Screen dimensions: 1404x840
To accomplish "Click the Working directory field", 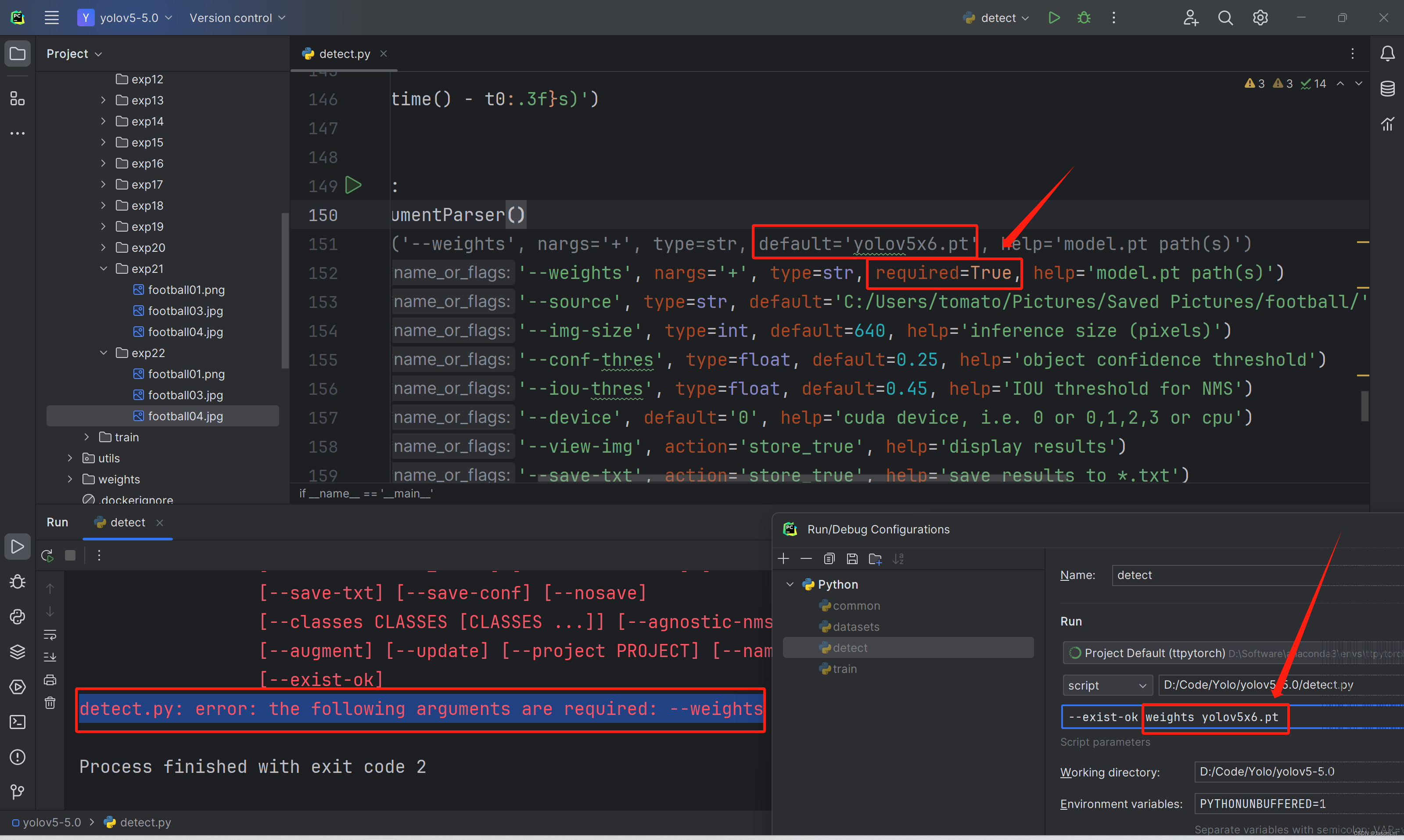I will pyautogui.click(x=1299, y=772).
